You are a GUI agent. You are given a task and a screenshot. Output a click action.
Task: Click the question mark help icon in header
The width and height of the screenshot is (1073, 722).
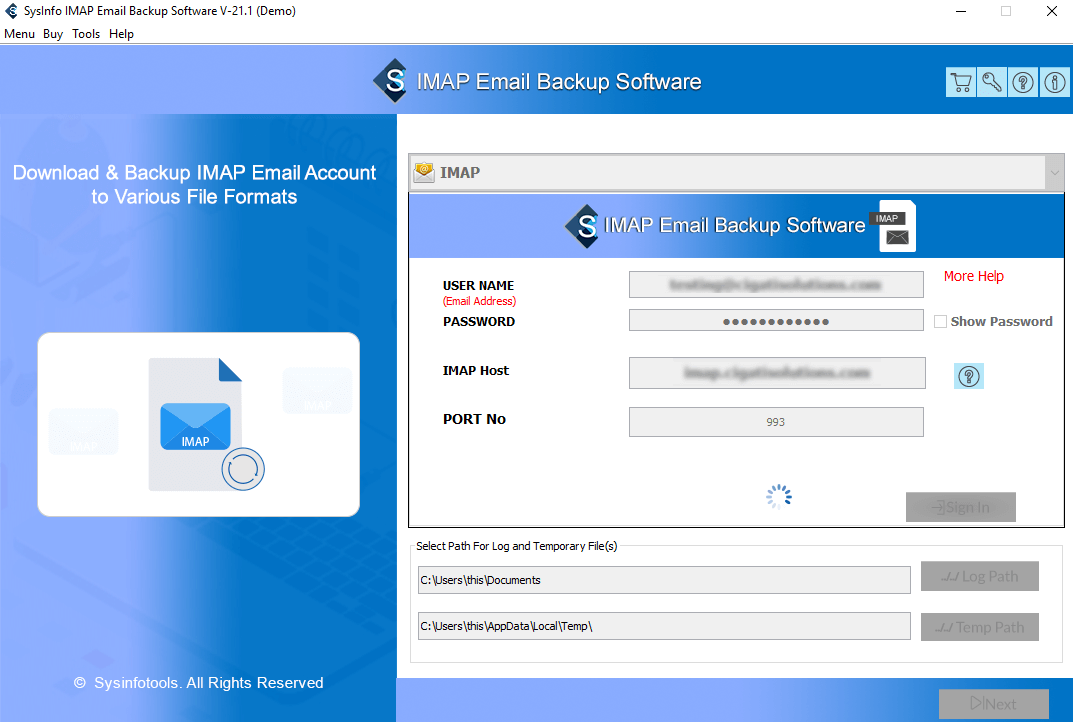pos(1023,83)
